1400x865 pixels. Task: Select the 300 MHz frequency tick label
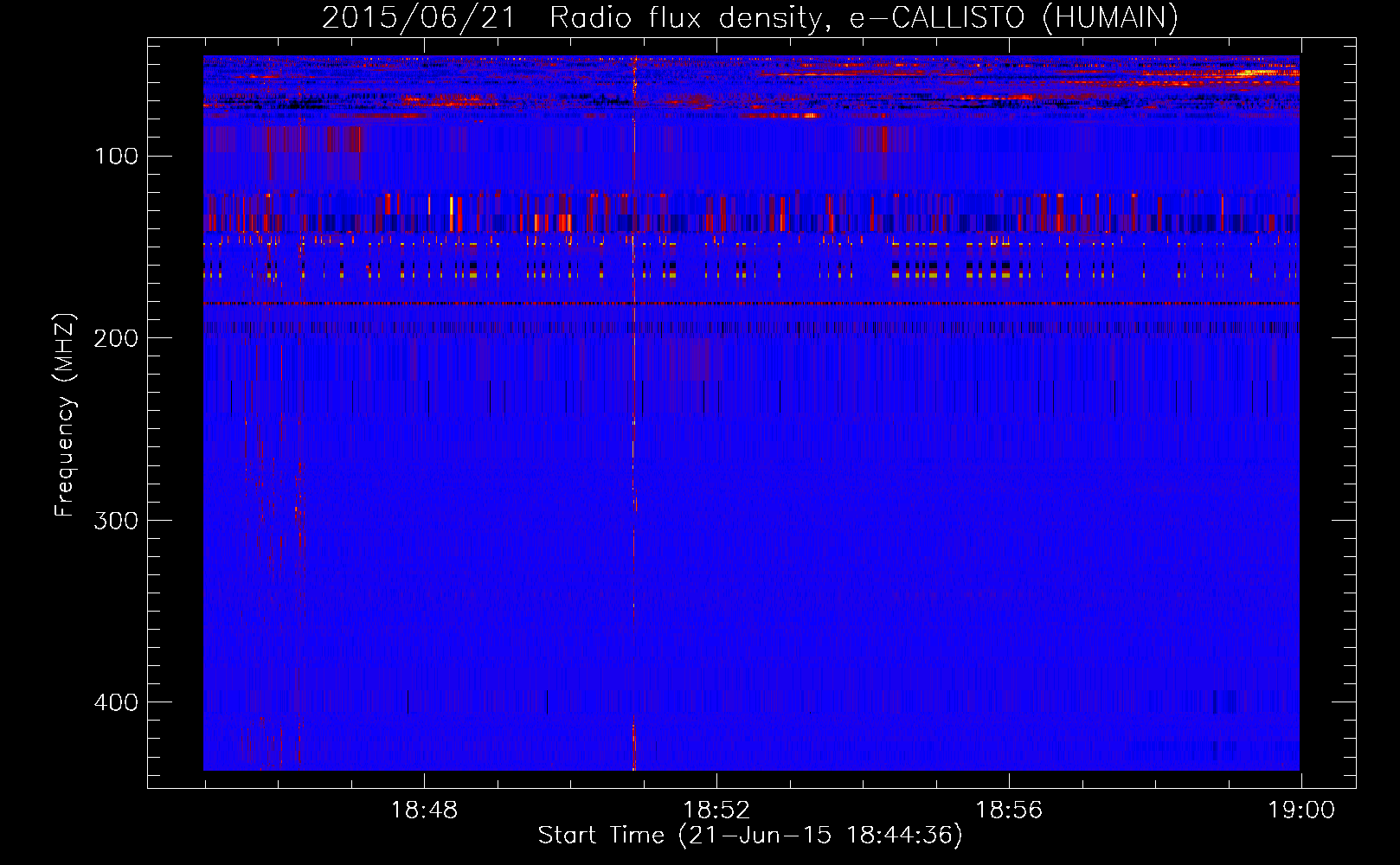coord(116,520)
